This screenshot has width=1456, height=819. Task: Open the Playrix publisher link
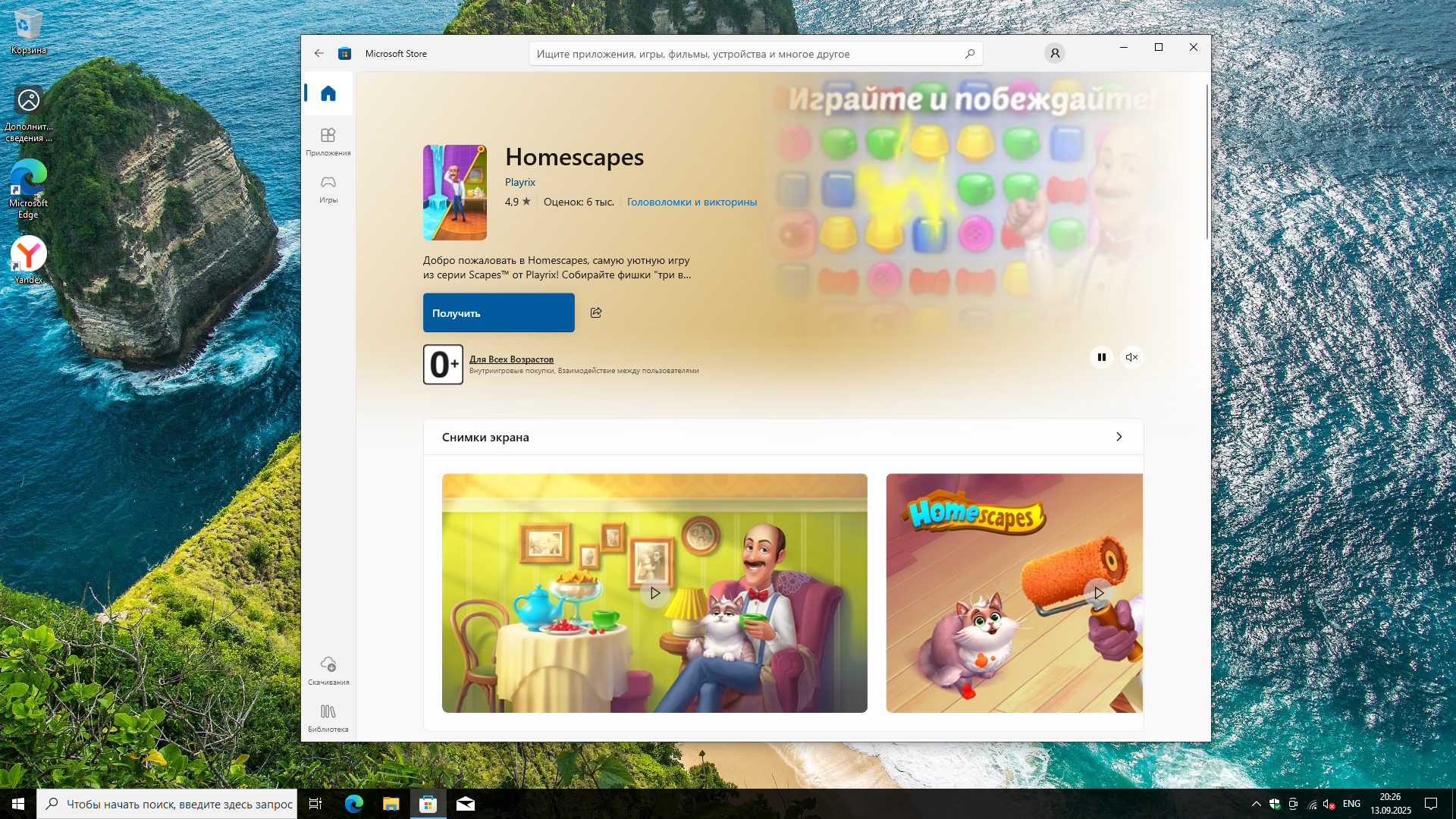tap(519, 182)
